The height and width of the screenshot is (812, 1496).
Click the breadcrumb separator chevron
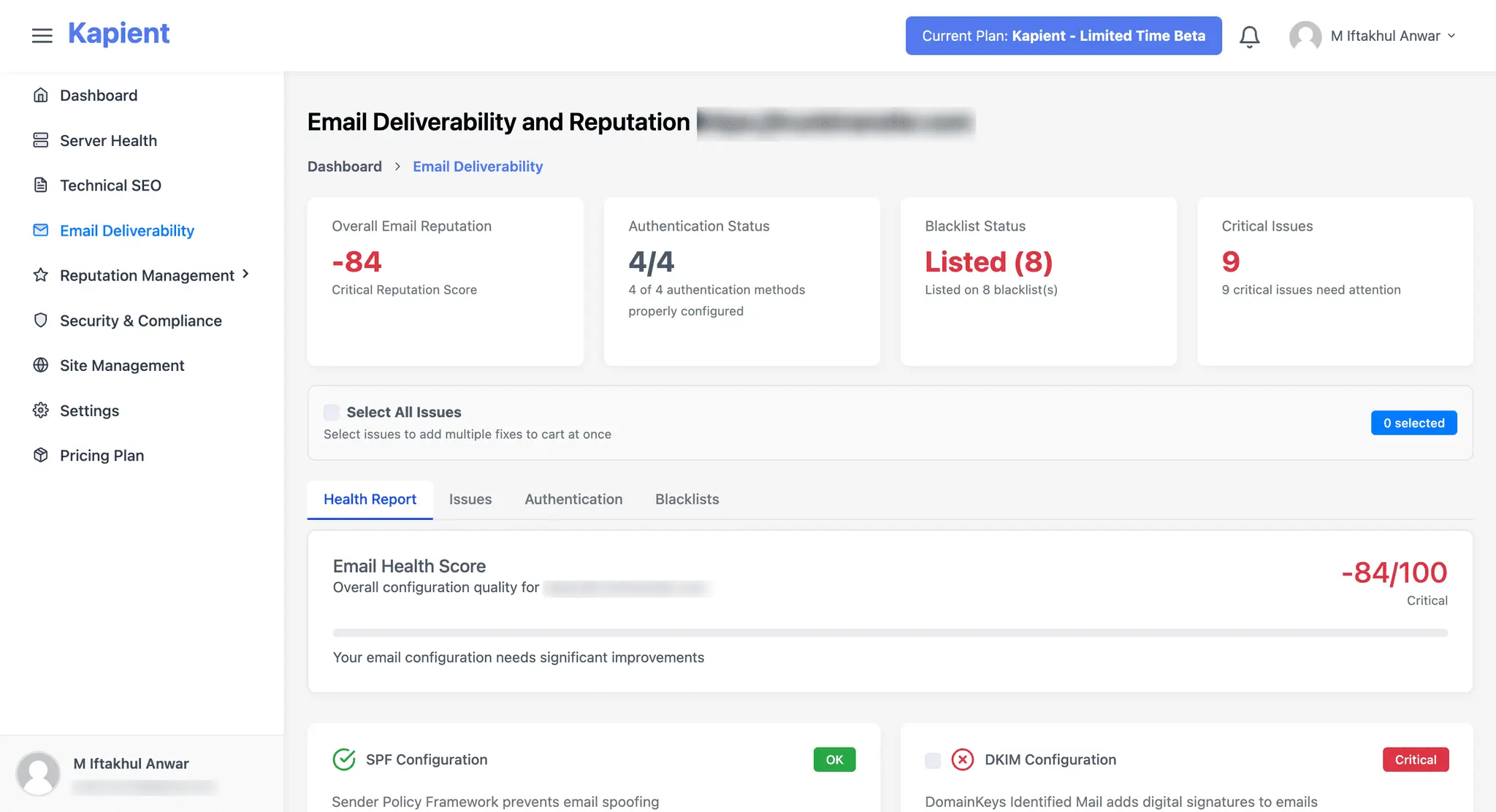pos(397,166)
